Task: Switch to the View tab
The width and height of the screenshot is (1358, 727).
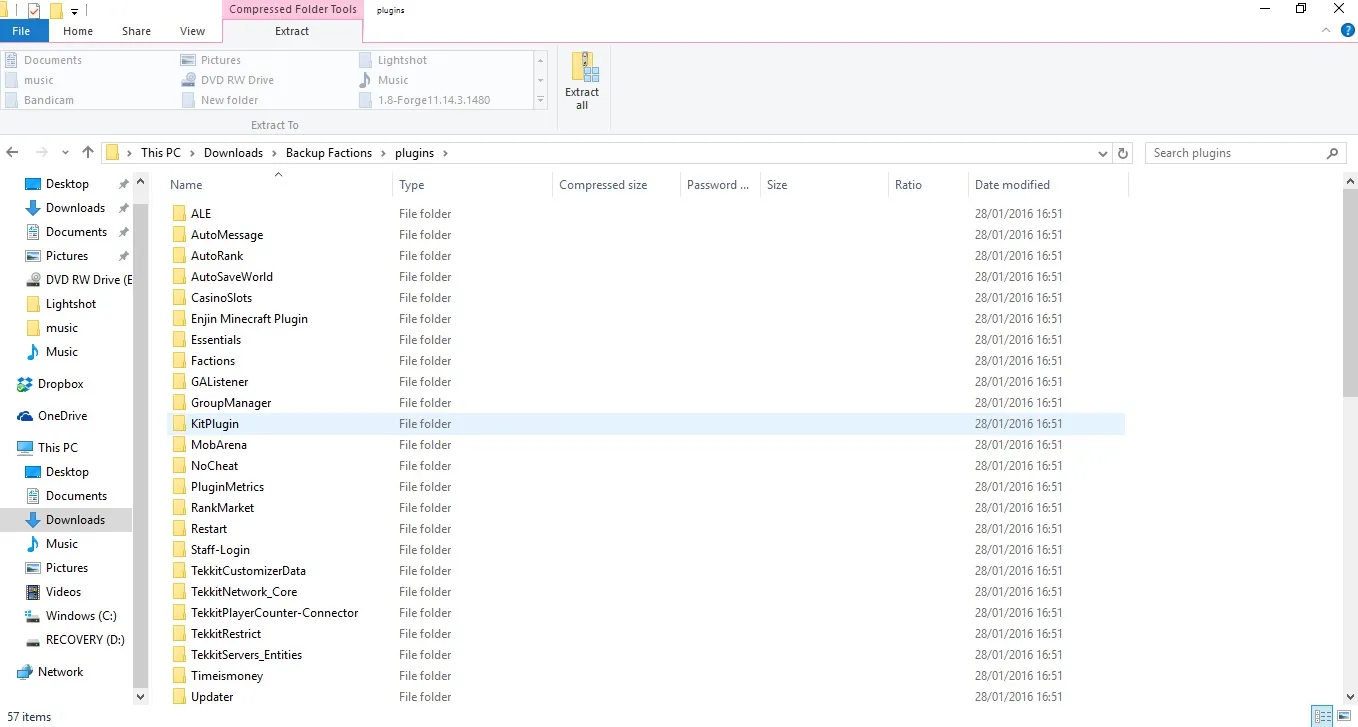Action: click(192, 31)
